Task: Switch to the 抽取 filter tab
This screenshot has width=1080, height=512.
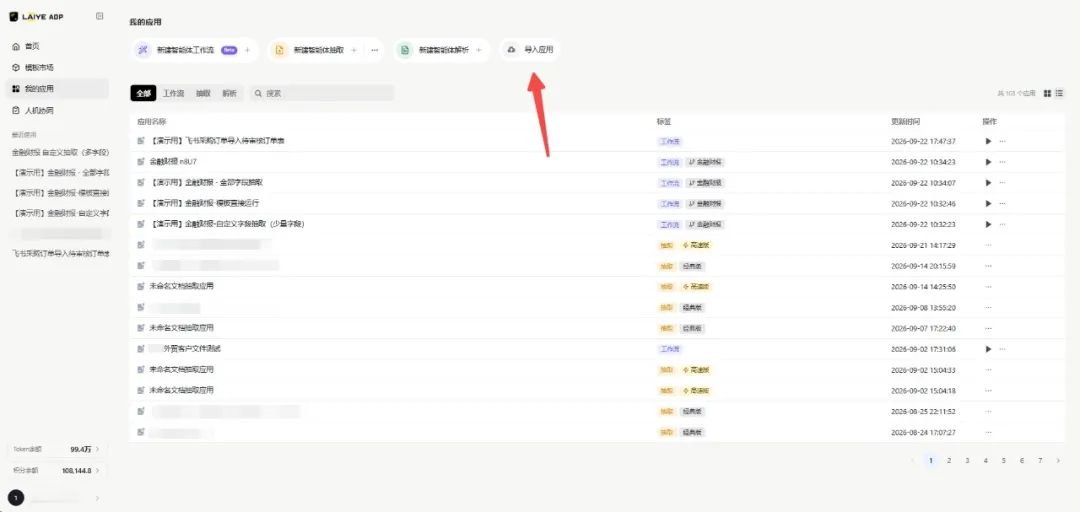Action: coord(203,93)
